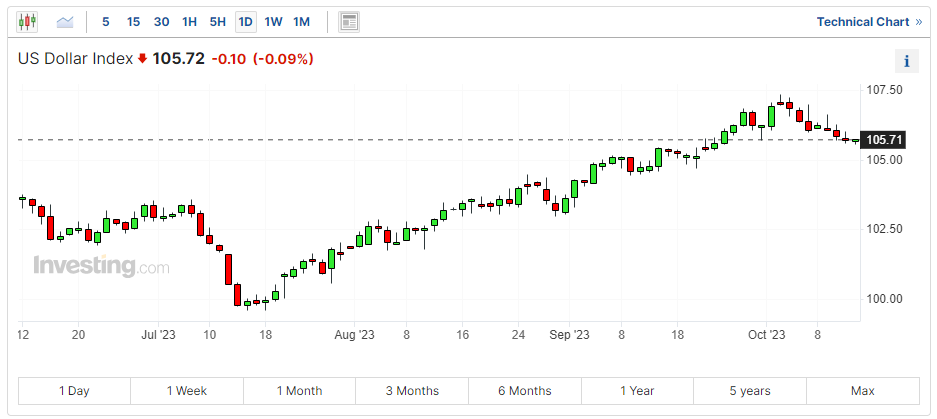
Task: Click the red down arrow beside US Dollar Index
Action: (x=142, y=59)
